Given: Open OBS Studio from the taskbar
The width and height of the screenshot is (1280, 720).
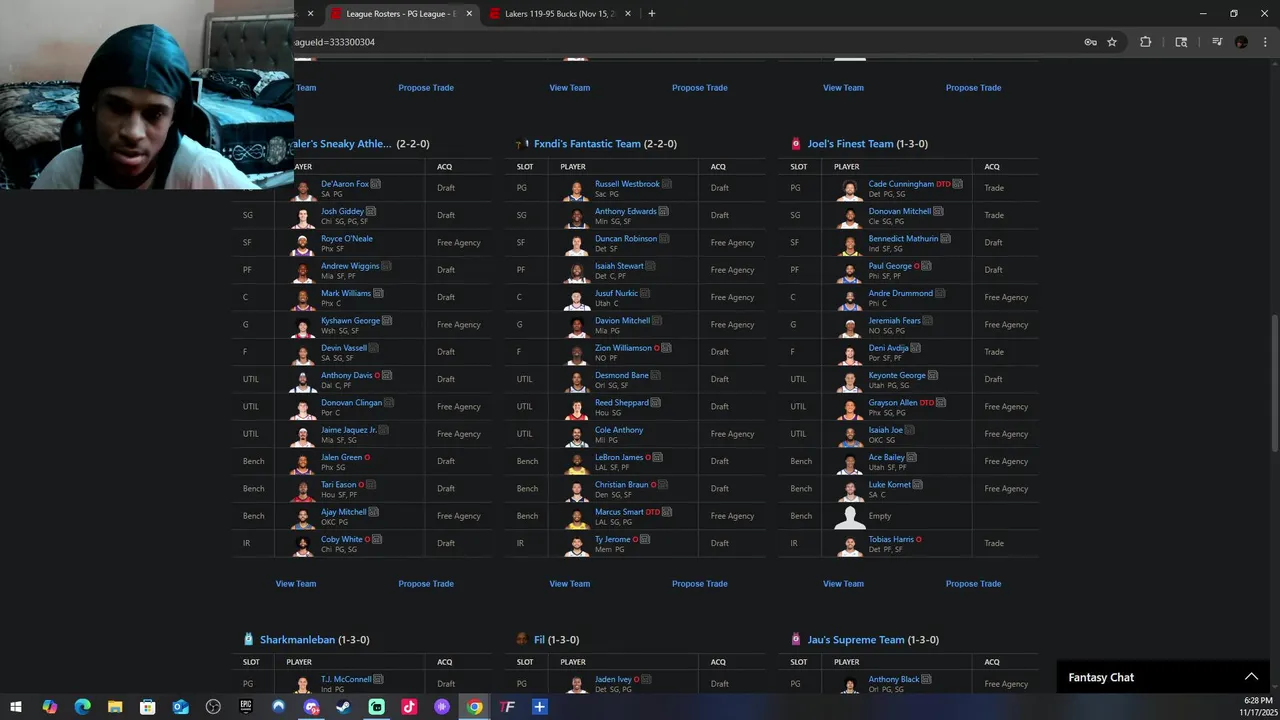Looking at the screenshot, I should click(213, 707).
